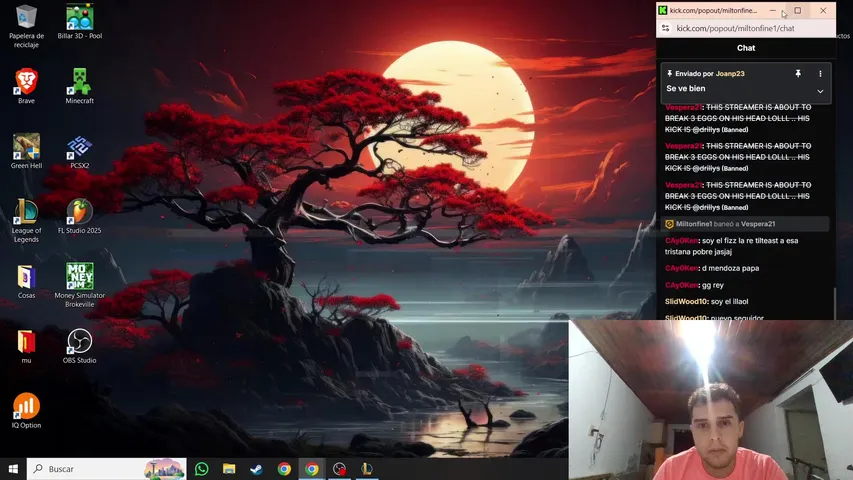
Task: Open WhatsApp from the taskbar
Action: click(x=201, y=469)
